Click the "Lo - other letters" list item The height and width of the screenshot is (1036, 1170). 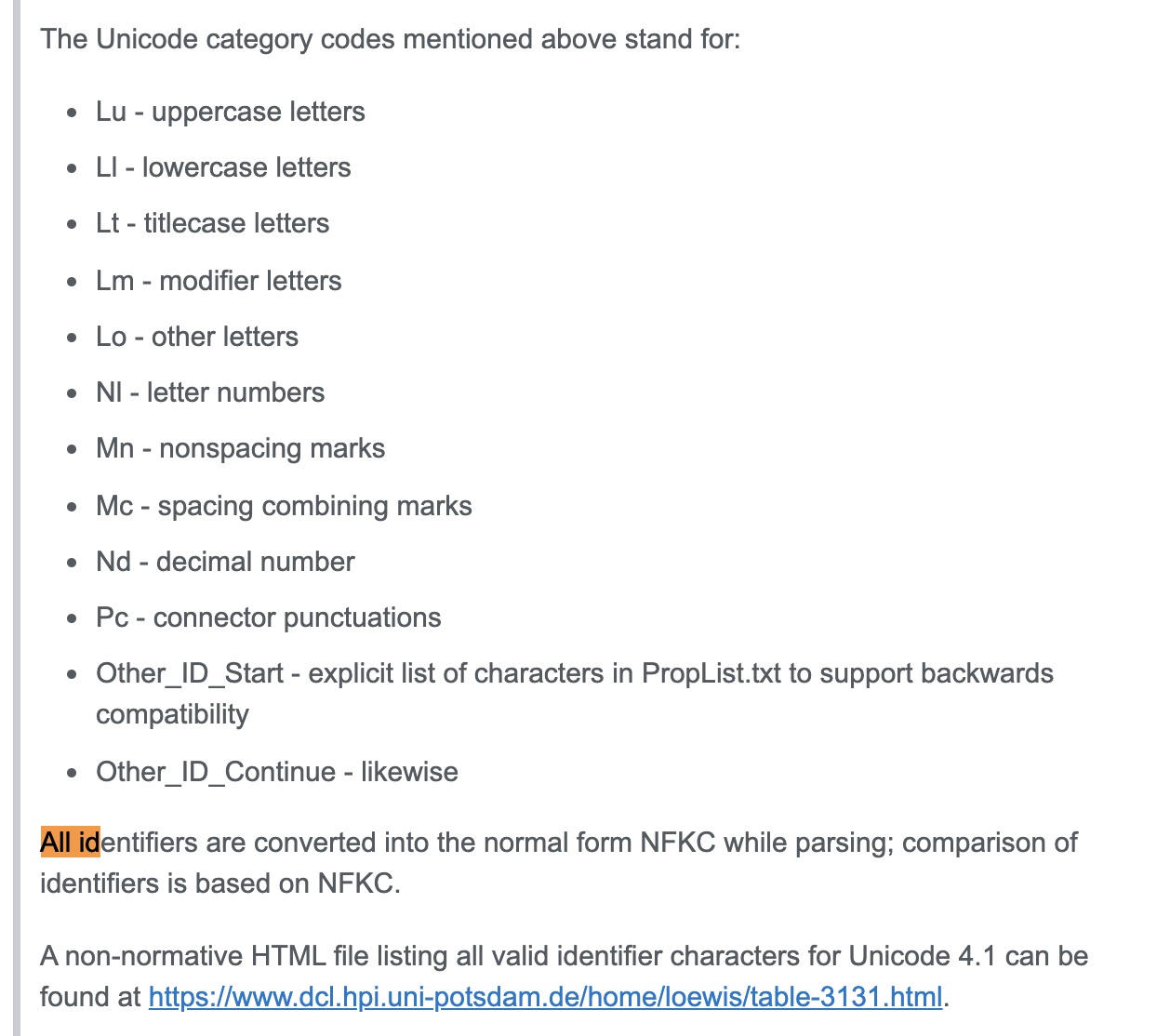(197, 337)
